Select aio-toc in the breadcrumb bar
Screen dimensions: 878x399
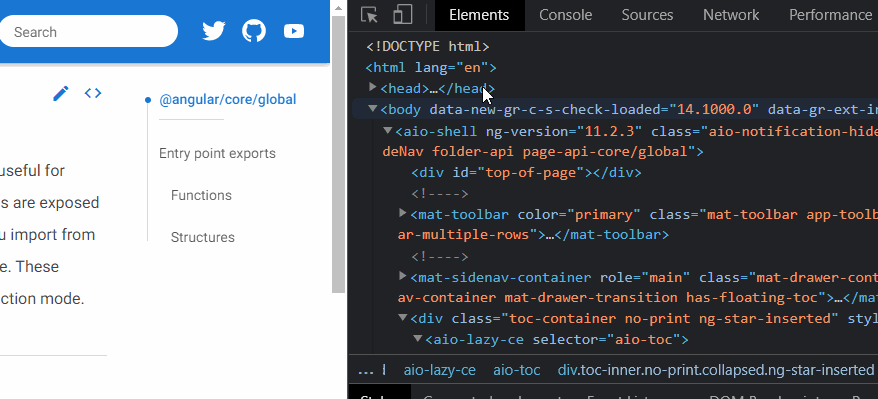tap(517, 370)
